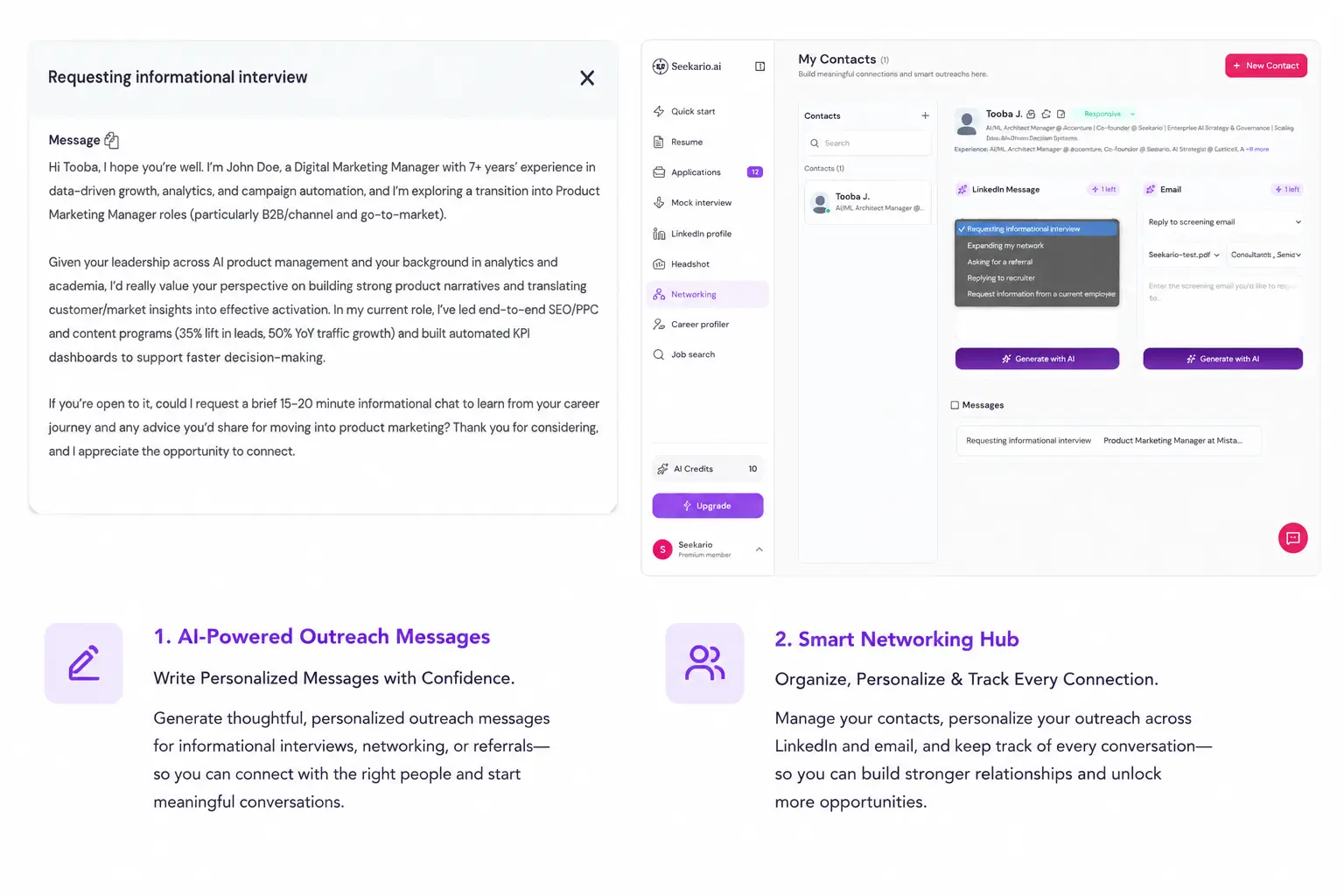Click the Tooba J. profile avatar in header

point(967,122)
